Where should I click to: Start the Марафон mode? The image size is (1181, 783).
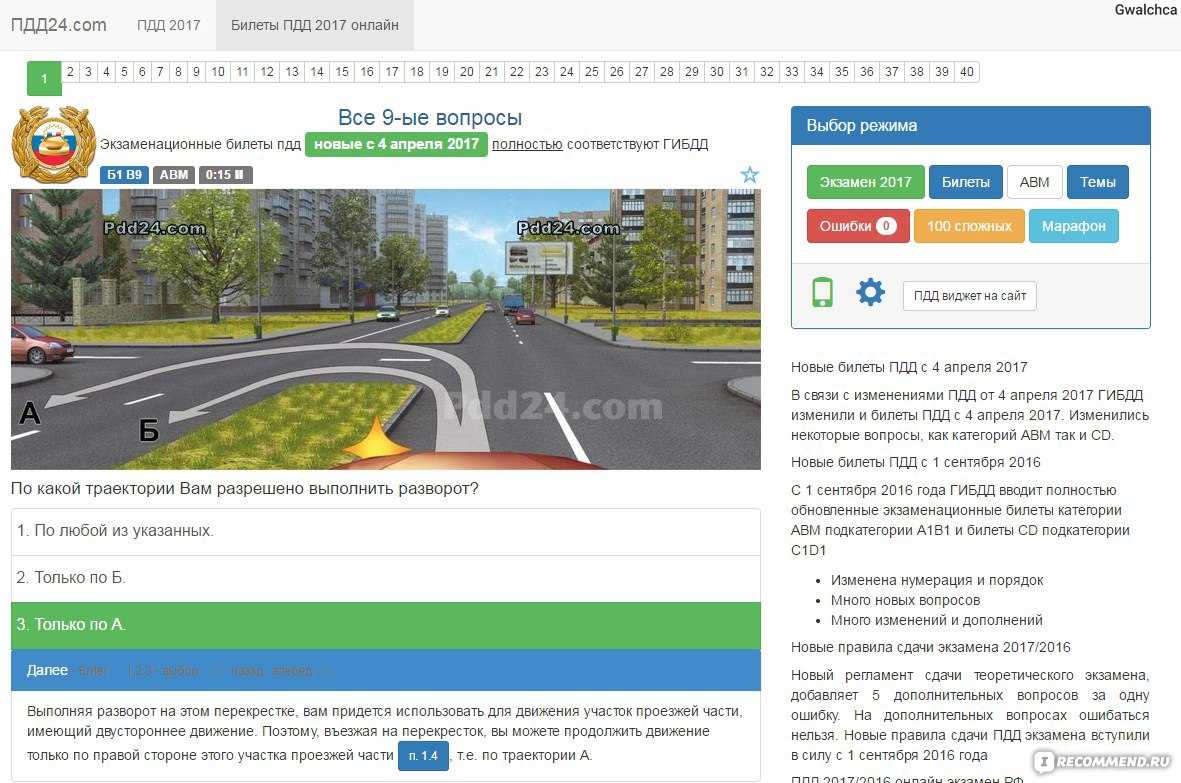coord(1073,226)
